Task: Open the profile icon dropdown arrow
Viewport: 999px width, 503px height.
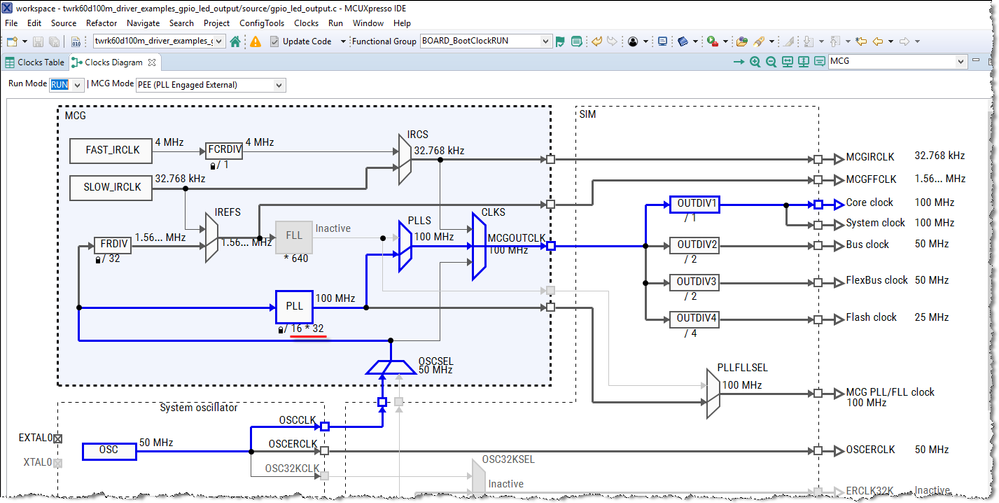Action: tap(645, 41)
